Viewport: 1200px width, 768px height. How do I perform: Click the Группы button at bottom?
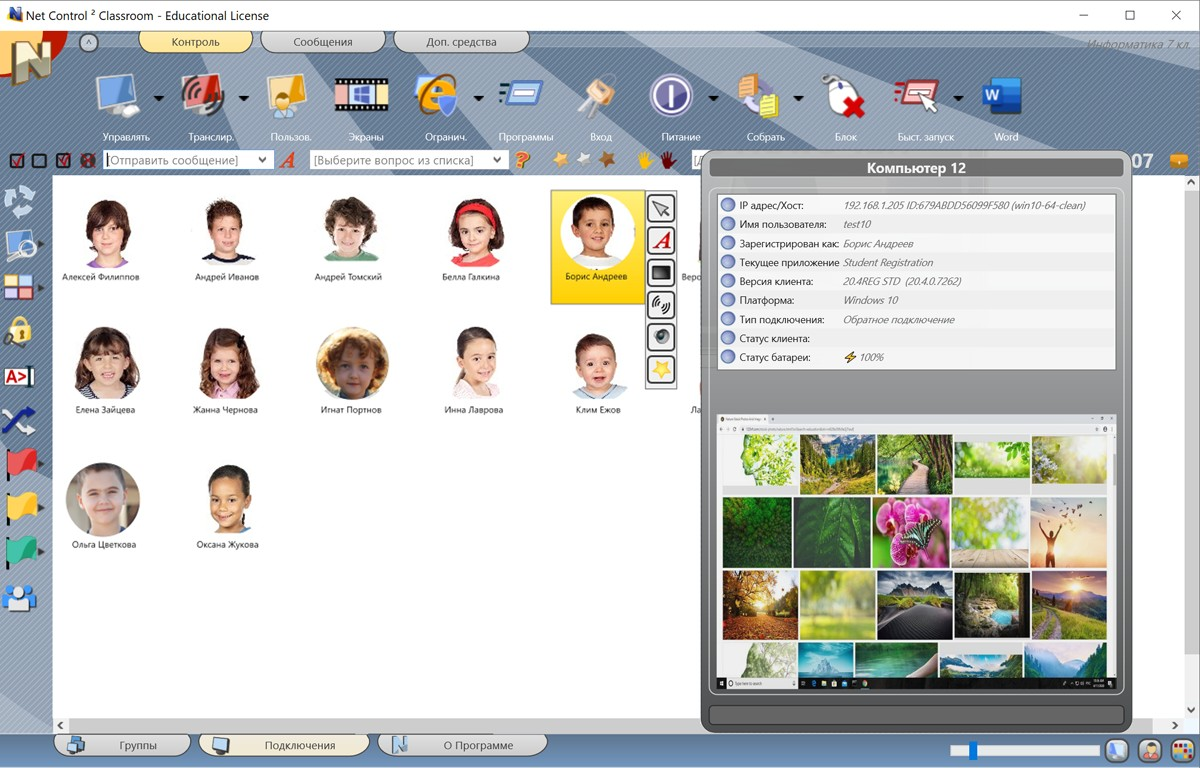[123, 745]
